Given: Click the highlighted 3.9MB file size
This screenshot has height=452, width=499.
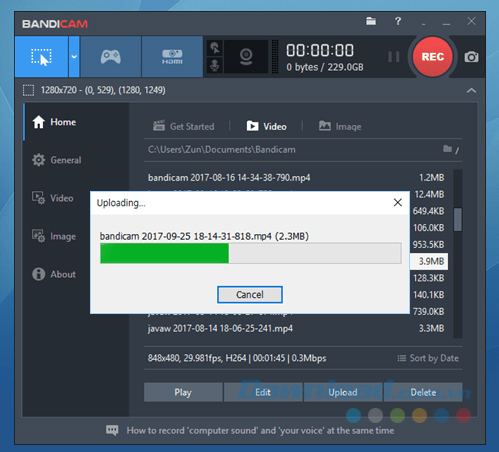Looking at the screenshot, I should coord(431,261).
